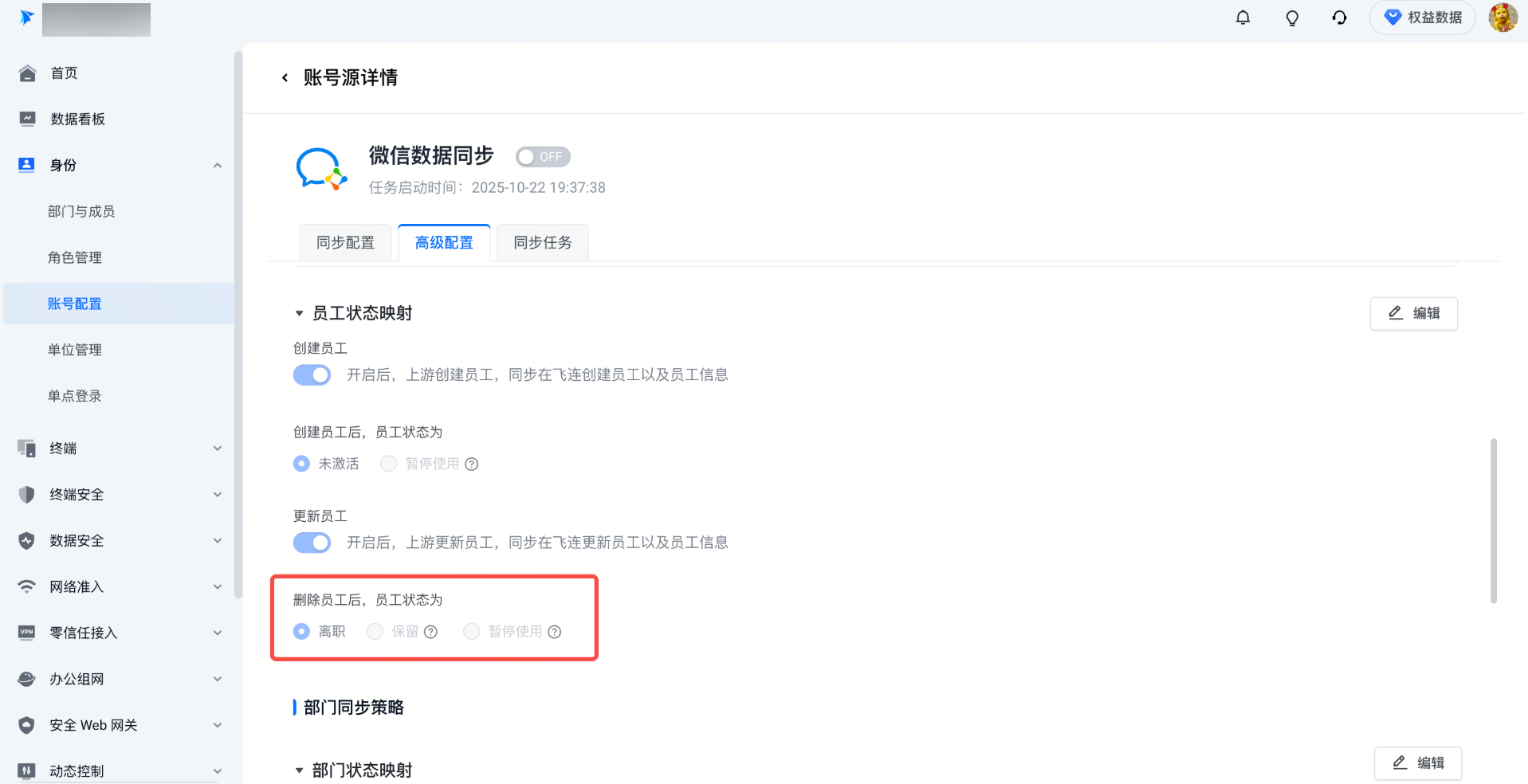Click the 终端安全 shield icon

[27, 495]
